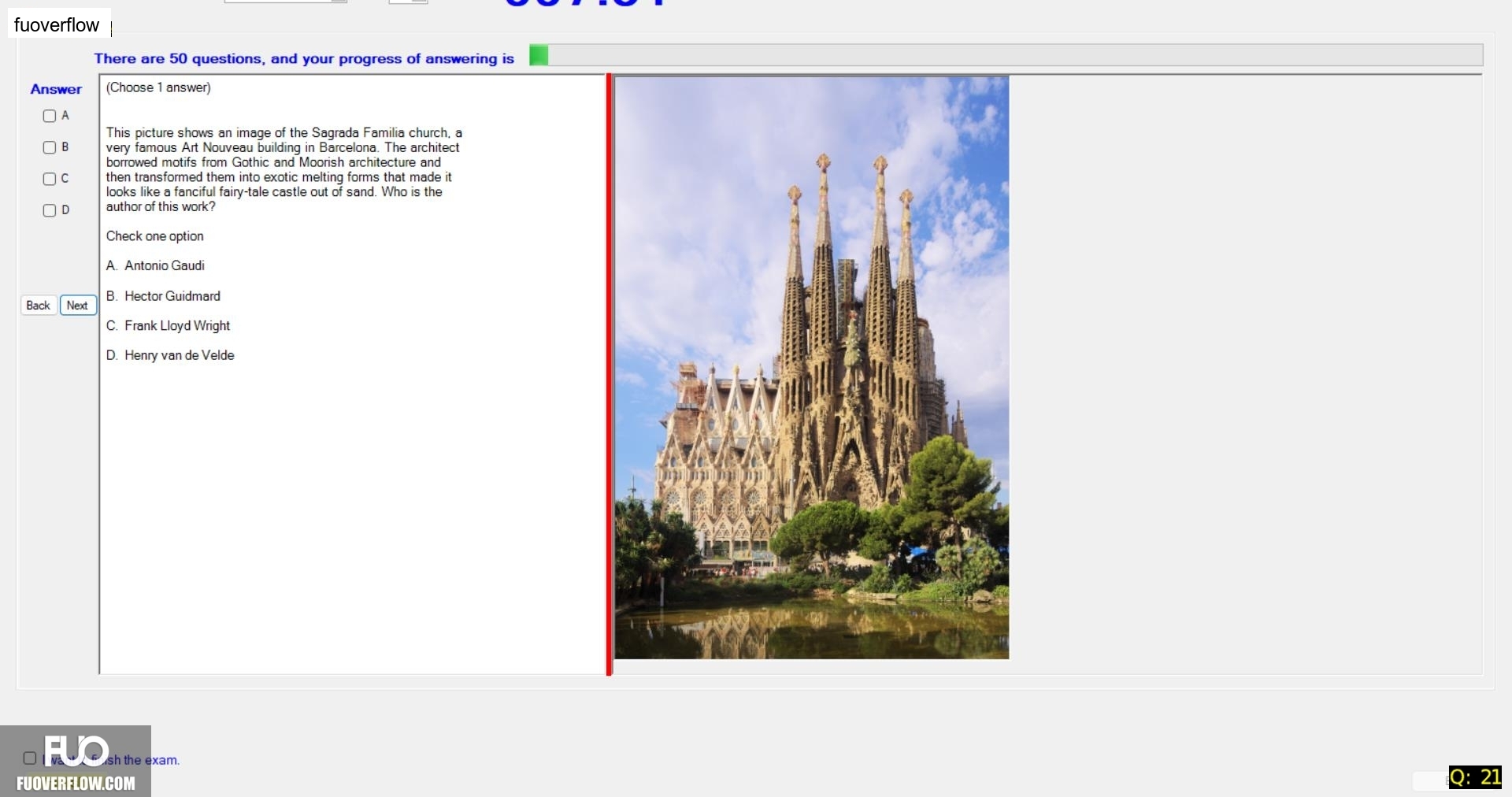Check answer option D checkbox
The height and width of the screenshot is (797, 1512).
[x=50, y=210]
